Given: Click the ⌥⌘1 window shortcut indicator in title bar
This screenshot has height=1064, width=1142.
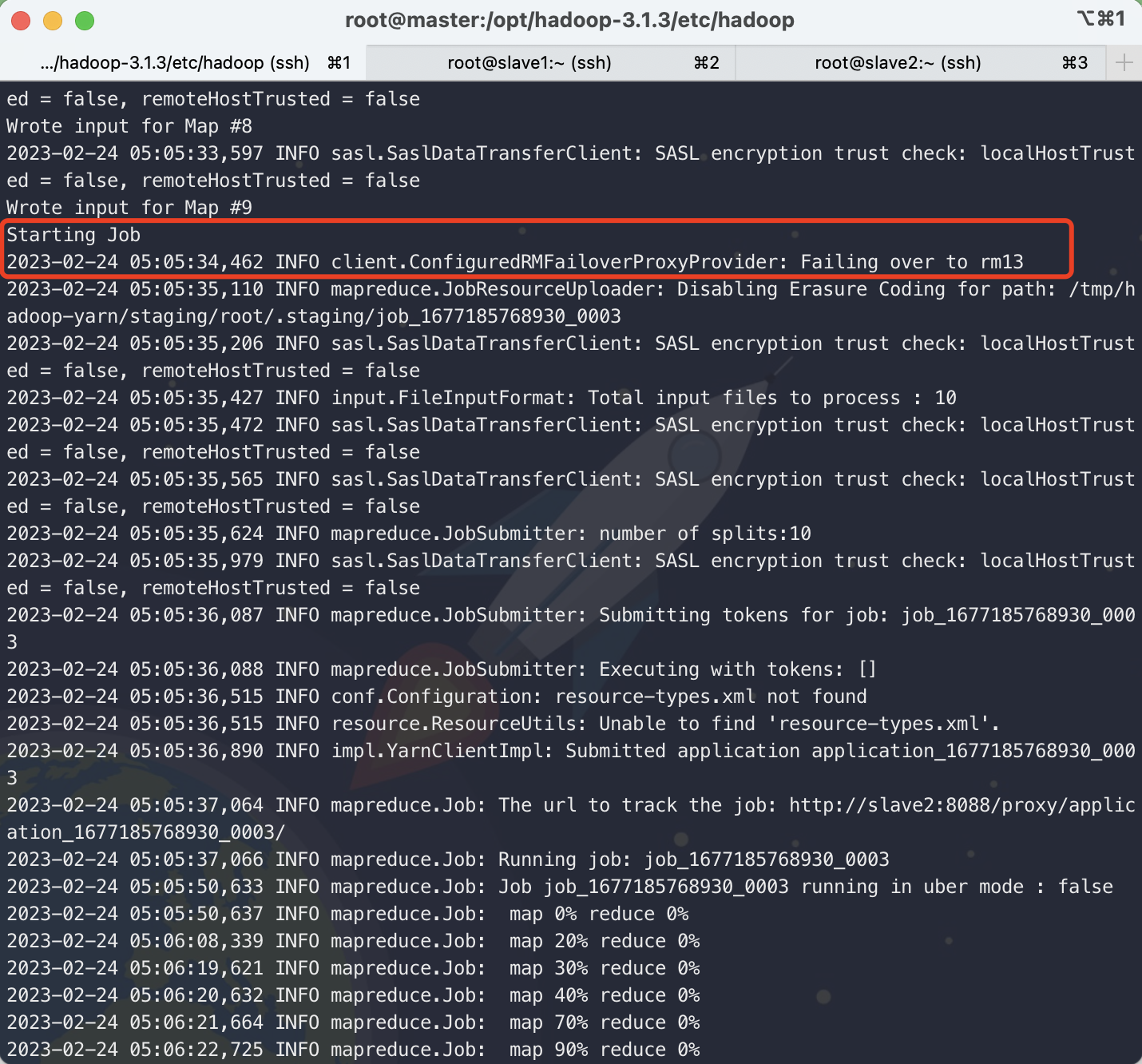Looking at the screenshot, I should pos(1101,18).
